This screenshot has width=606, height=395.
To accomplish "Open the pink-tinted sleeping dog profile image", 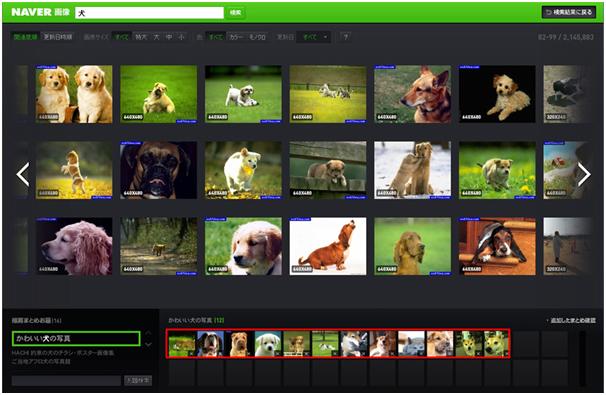I will [x=74, y=246].
